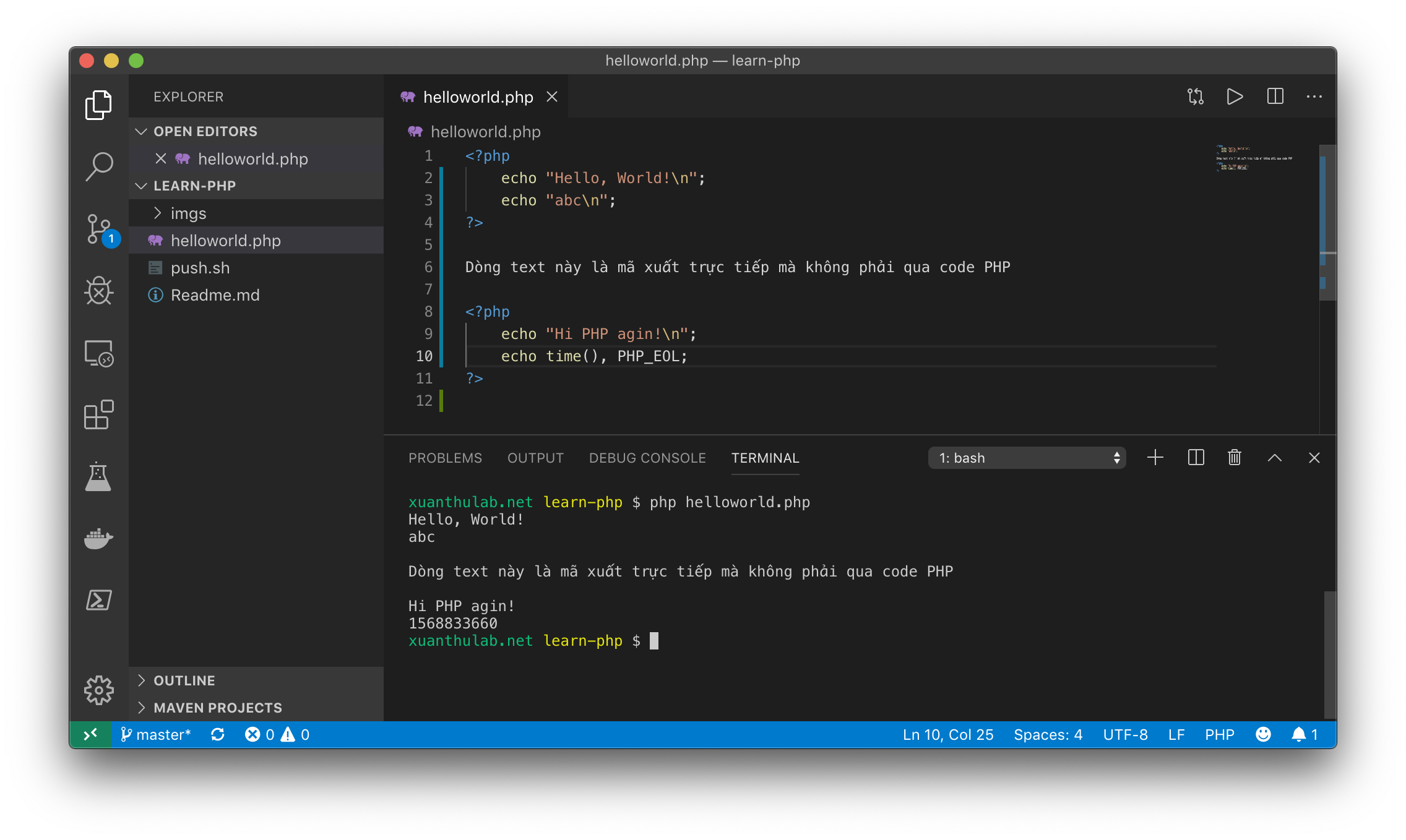Image resolution: width=1406 pixels, height=840 pixels.
Task: Kill terminal with trash icon
Action: click(1235, 458)
